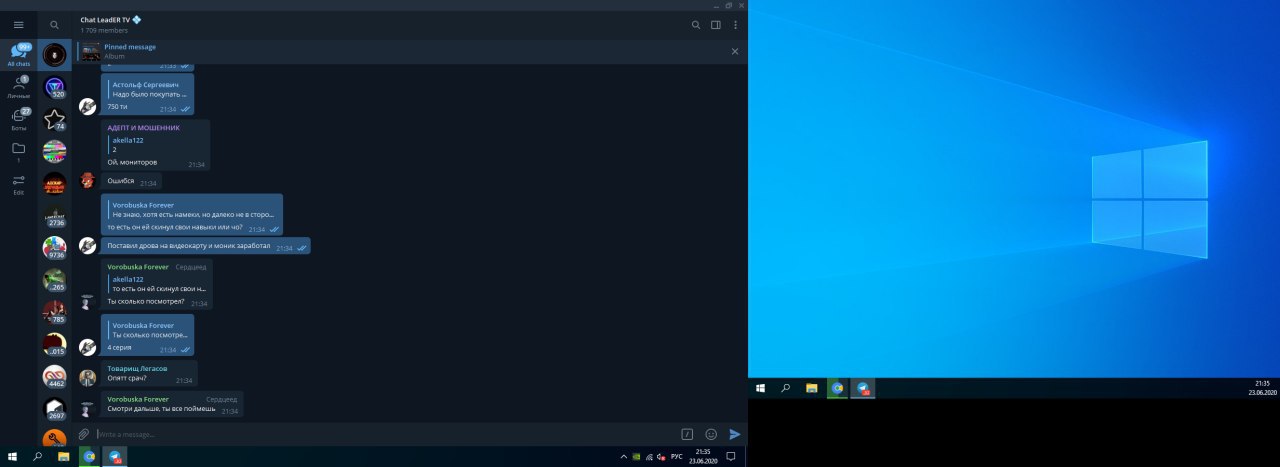Switch to Chrome on right monitor taskbar

click(837, 388)
